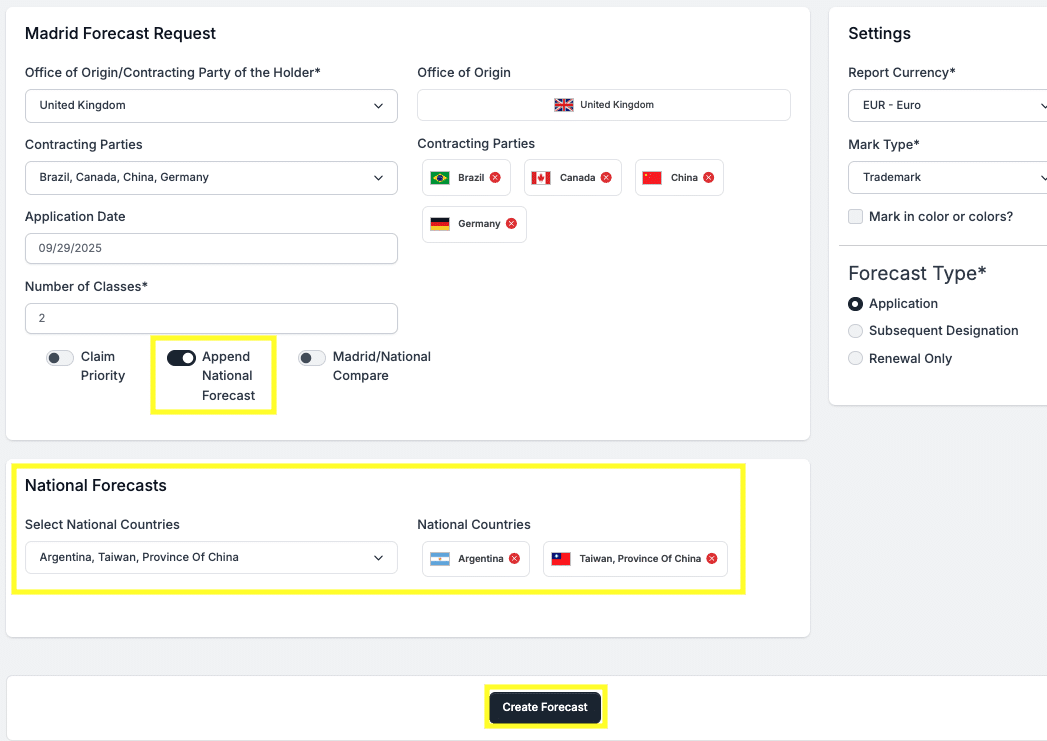This screenshot has width=1047, height=741.
Task: Enable the Claim Priority toggle
Action: pos(60,358)
